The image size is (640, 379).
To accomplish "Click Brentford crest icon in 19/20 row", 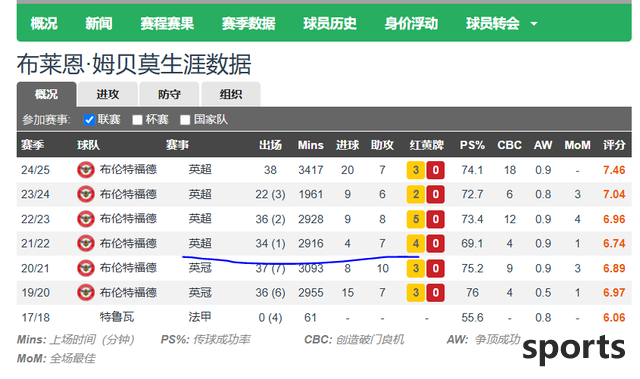I will (86, 293).
